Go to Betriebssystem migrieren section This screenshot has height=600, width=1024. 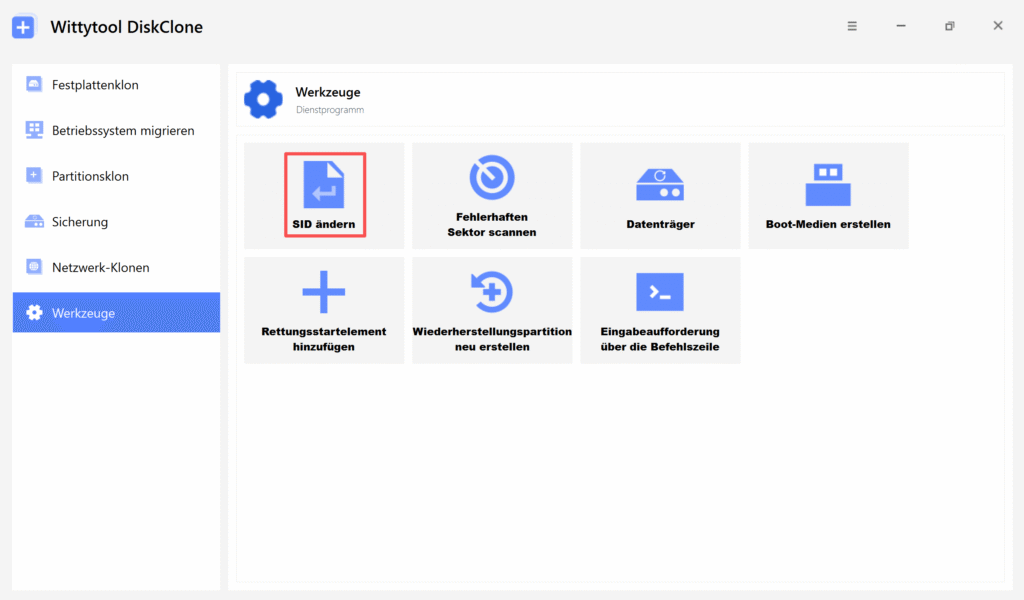116,131
